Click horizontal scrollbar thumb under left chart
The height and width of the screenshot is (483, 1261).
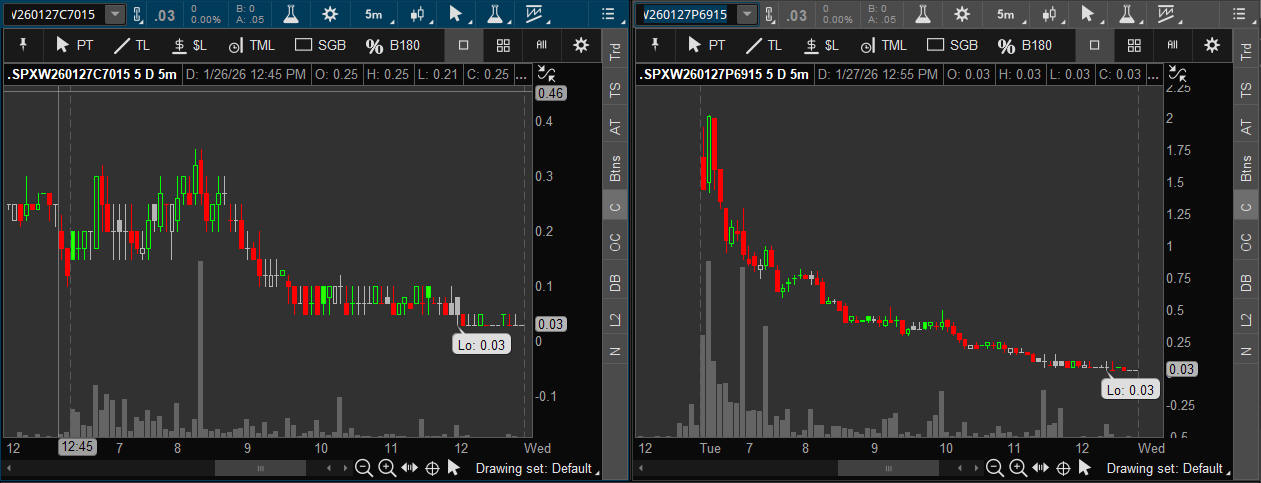[x=260, y=468]
